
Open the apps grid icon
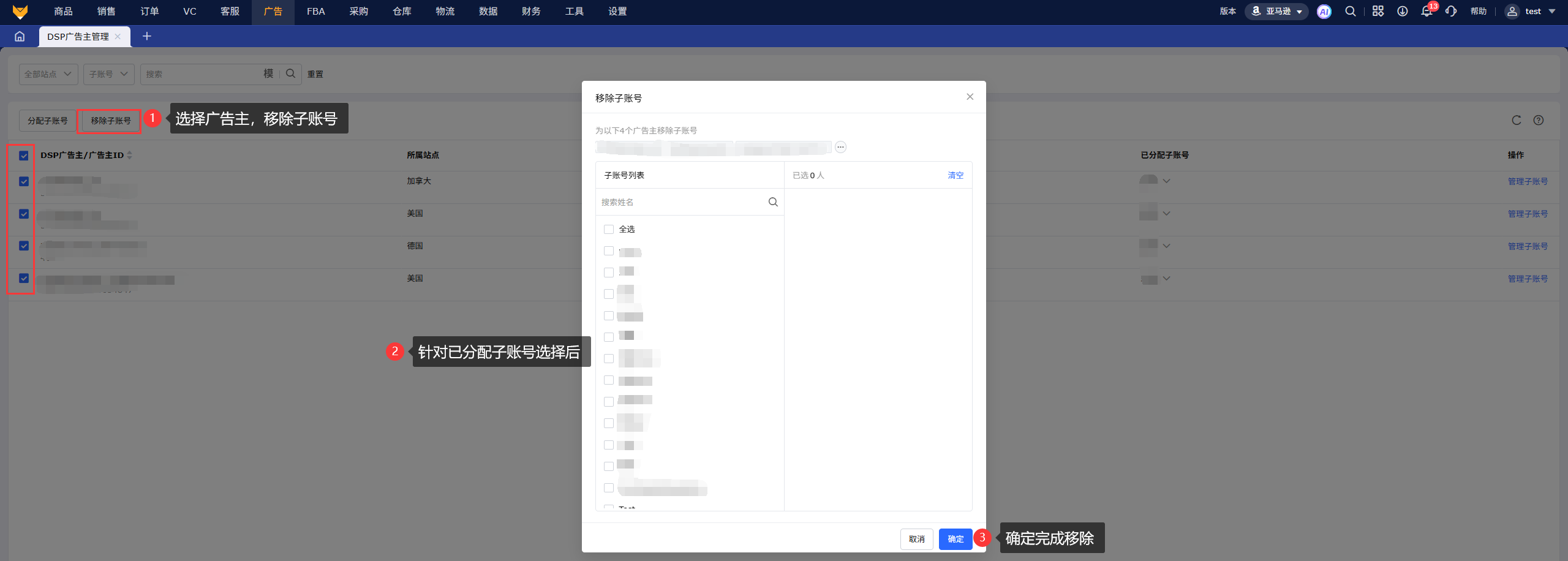1378,12
